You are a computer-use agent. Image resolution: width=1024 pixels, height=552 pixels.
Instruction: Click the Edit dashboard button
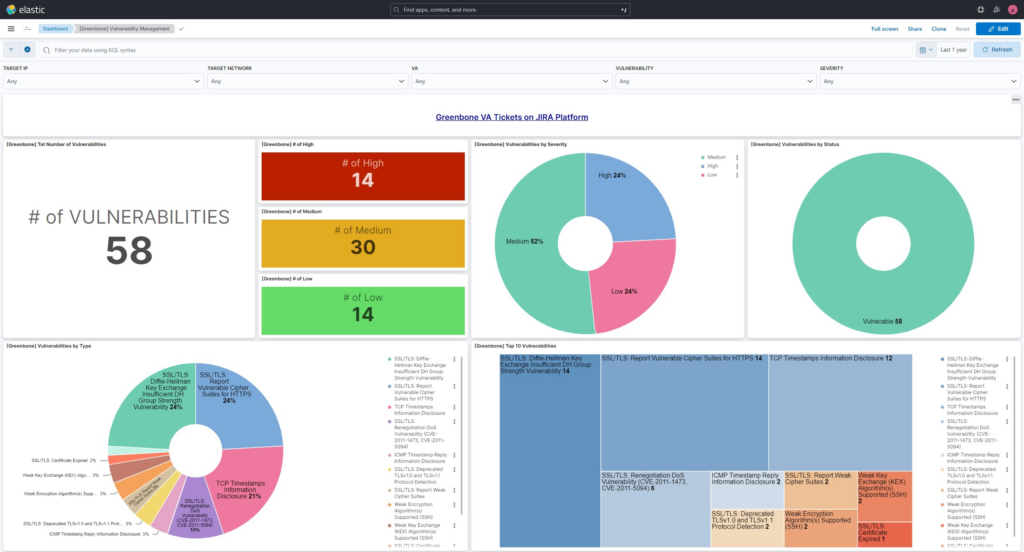click(x=998, y=29)
